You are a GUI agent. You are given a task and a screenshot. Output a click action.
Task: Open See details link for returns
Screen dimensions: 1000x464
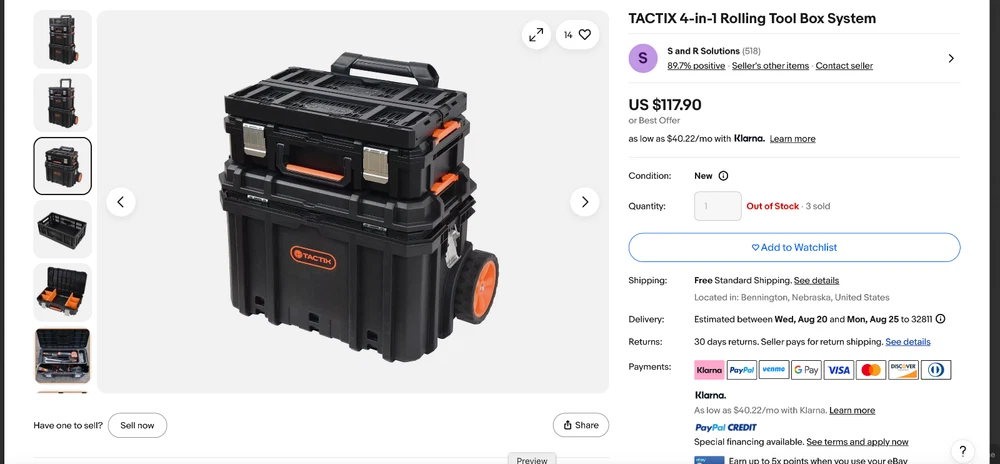(908, 342)
